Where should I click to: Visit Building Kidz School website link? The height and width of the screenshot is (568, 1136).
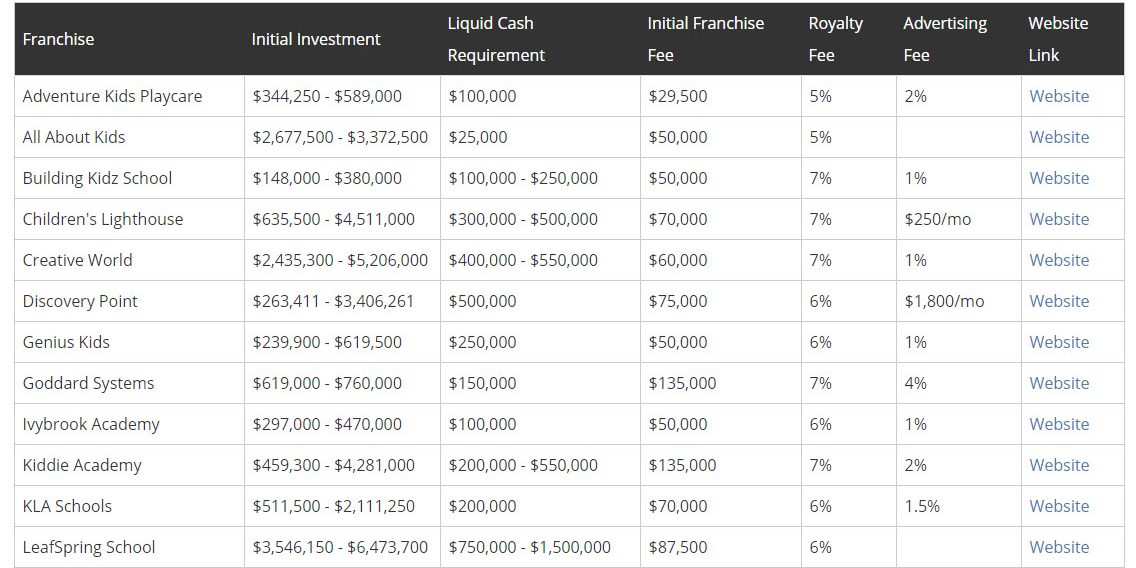point(1059,178)
